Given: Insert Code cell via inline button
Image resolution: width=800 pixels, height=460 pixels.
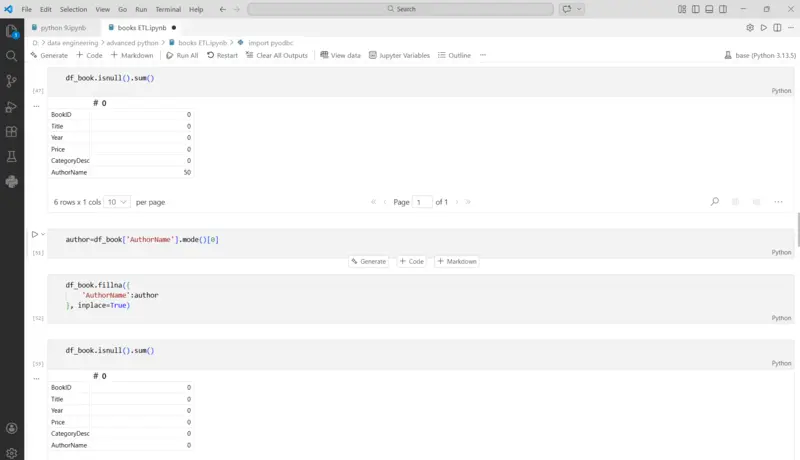Looking at the screenshot, I should [412, 261].
